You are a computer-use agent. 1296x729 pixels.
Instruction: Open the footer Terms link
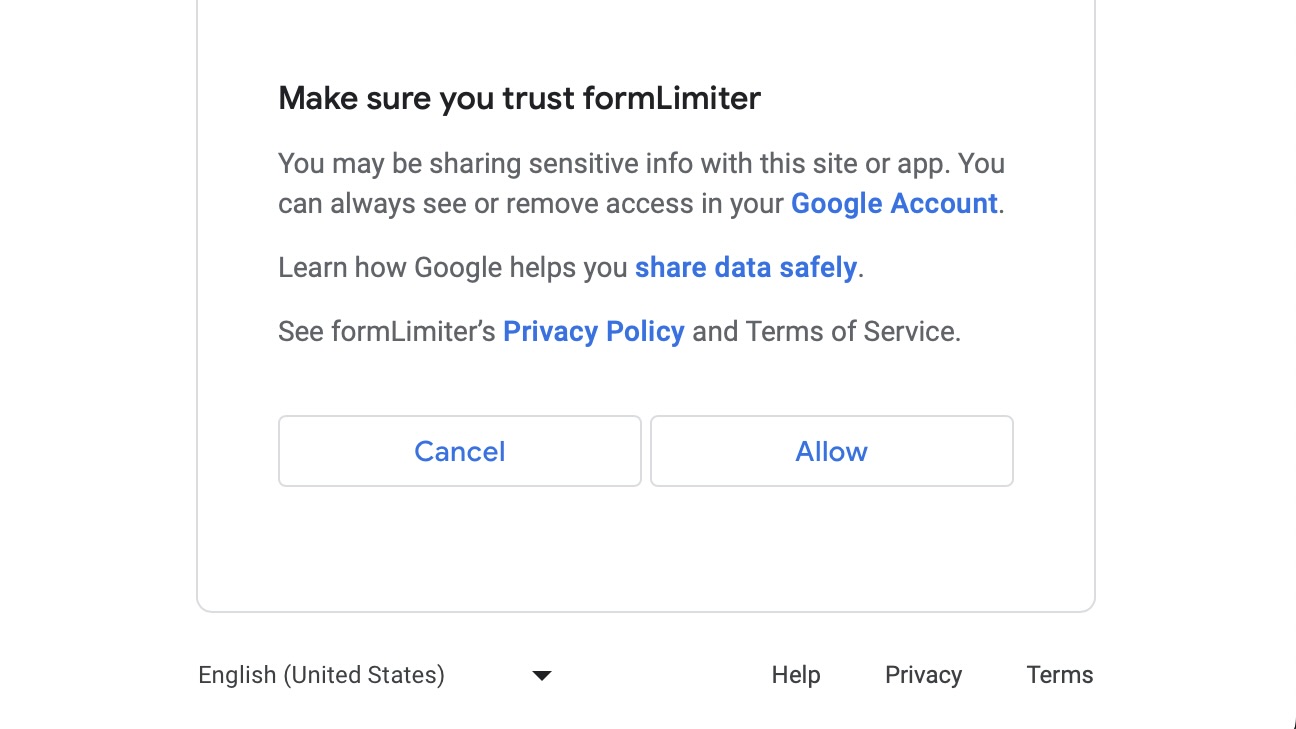[x=1059, y=675]
